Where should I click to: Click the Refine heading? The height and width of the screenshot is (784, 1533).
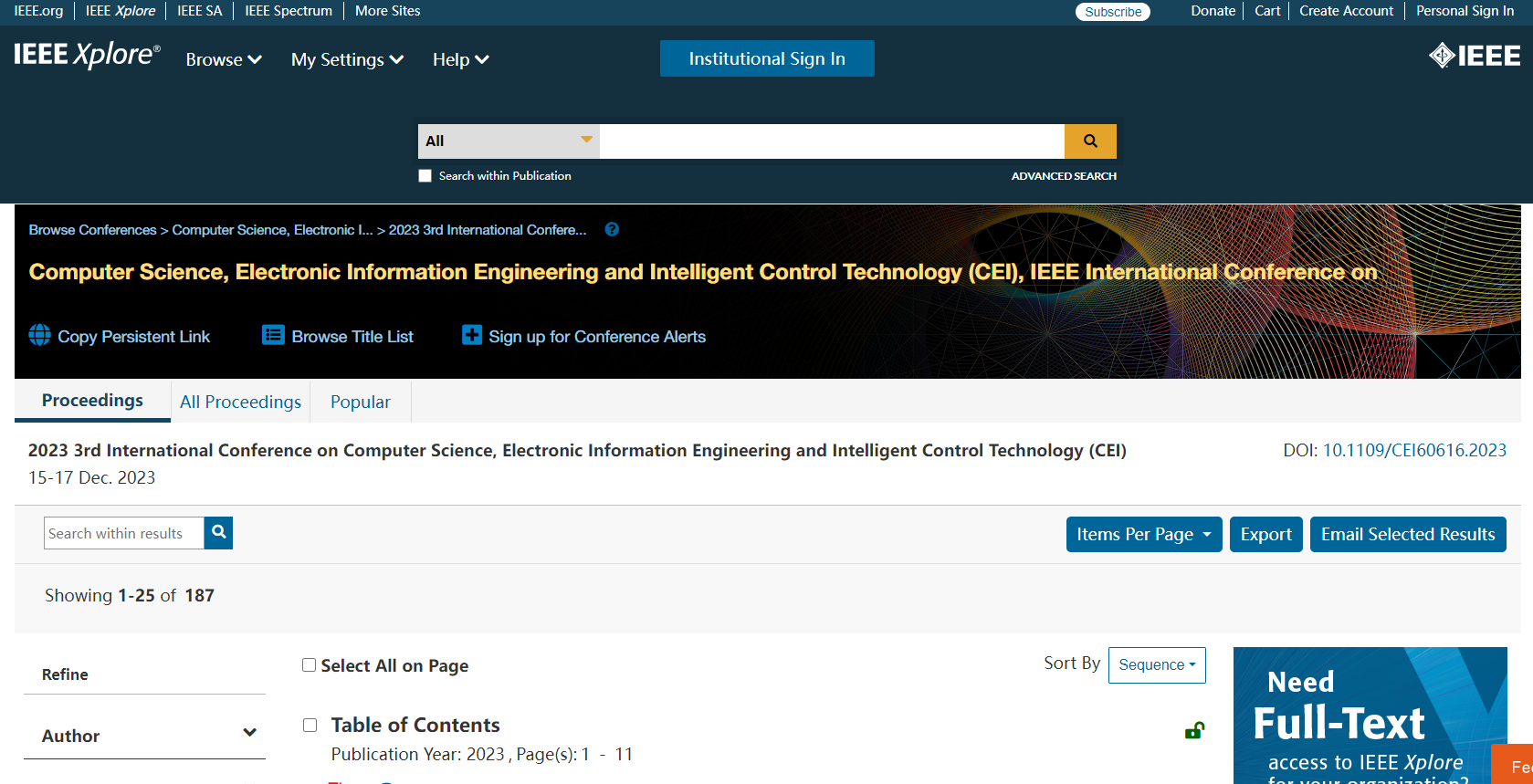[65, 674]
